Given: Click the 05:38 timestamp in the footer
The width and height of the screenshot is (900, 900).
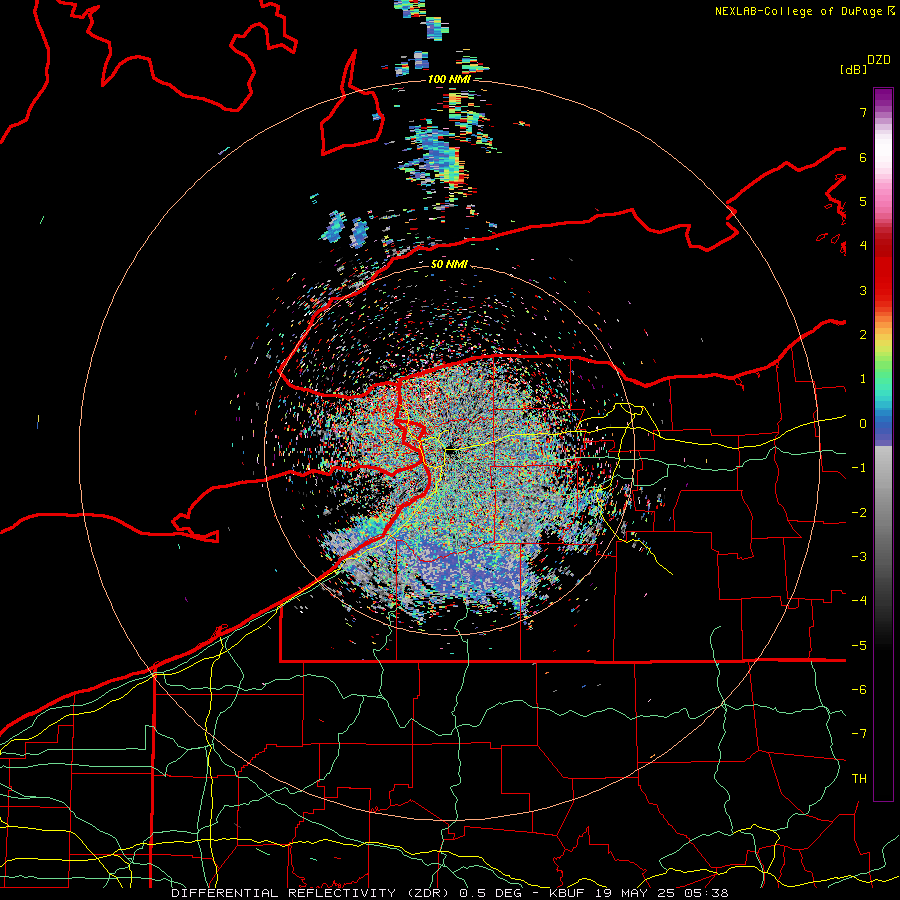Looking at the screenshot, I should tap(706, 893).
